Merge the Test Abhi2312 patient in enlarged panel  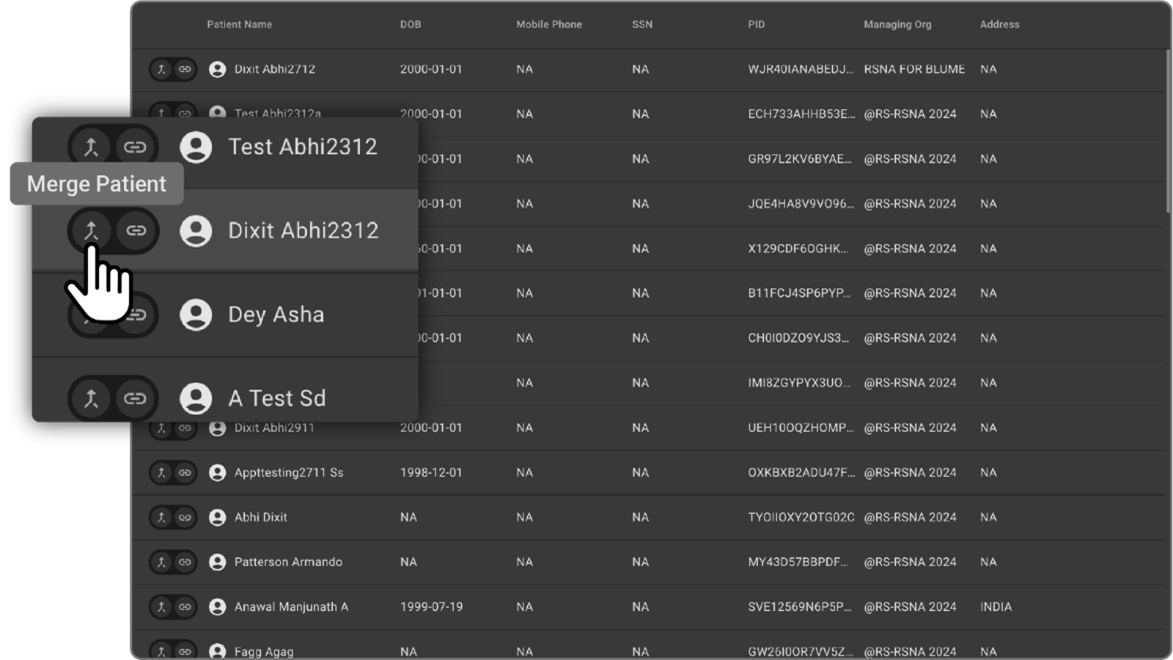coord(92,147)
